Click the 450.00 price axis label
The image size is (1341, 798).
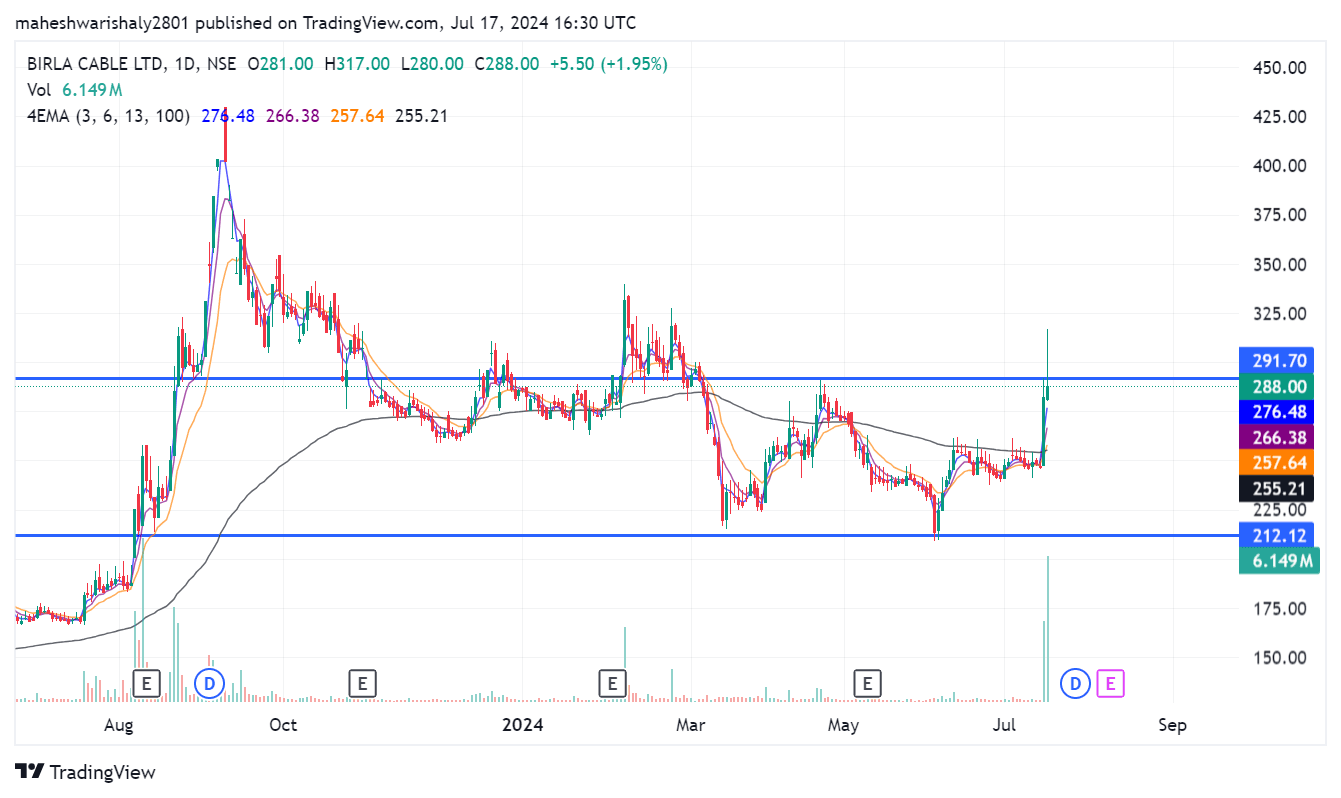1279,68
